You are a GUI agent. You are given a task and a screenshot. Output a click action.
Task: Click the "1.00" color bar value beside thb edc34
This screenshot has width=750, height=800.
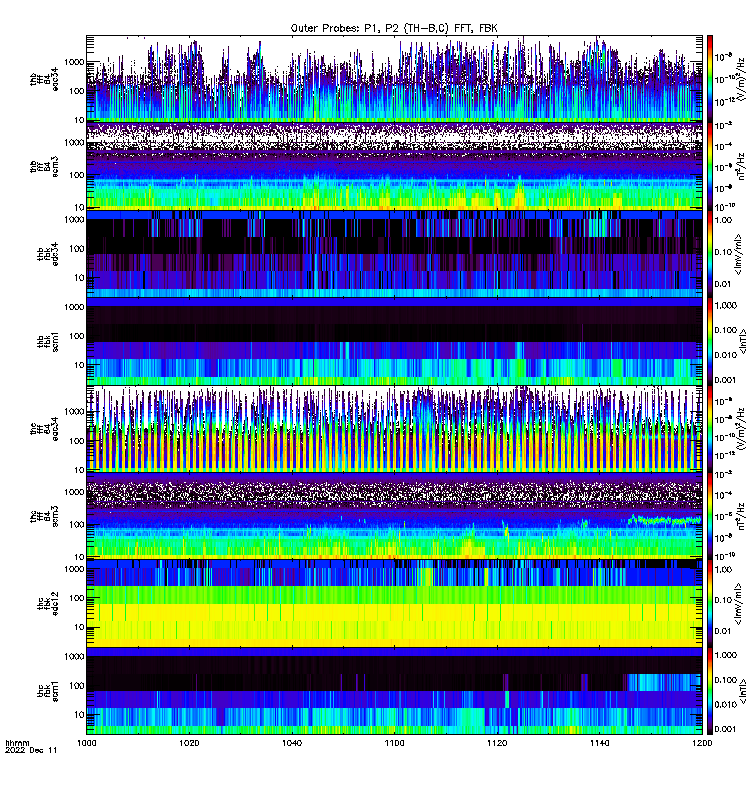click(x=723, y=220)
